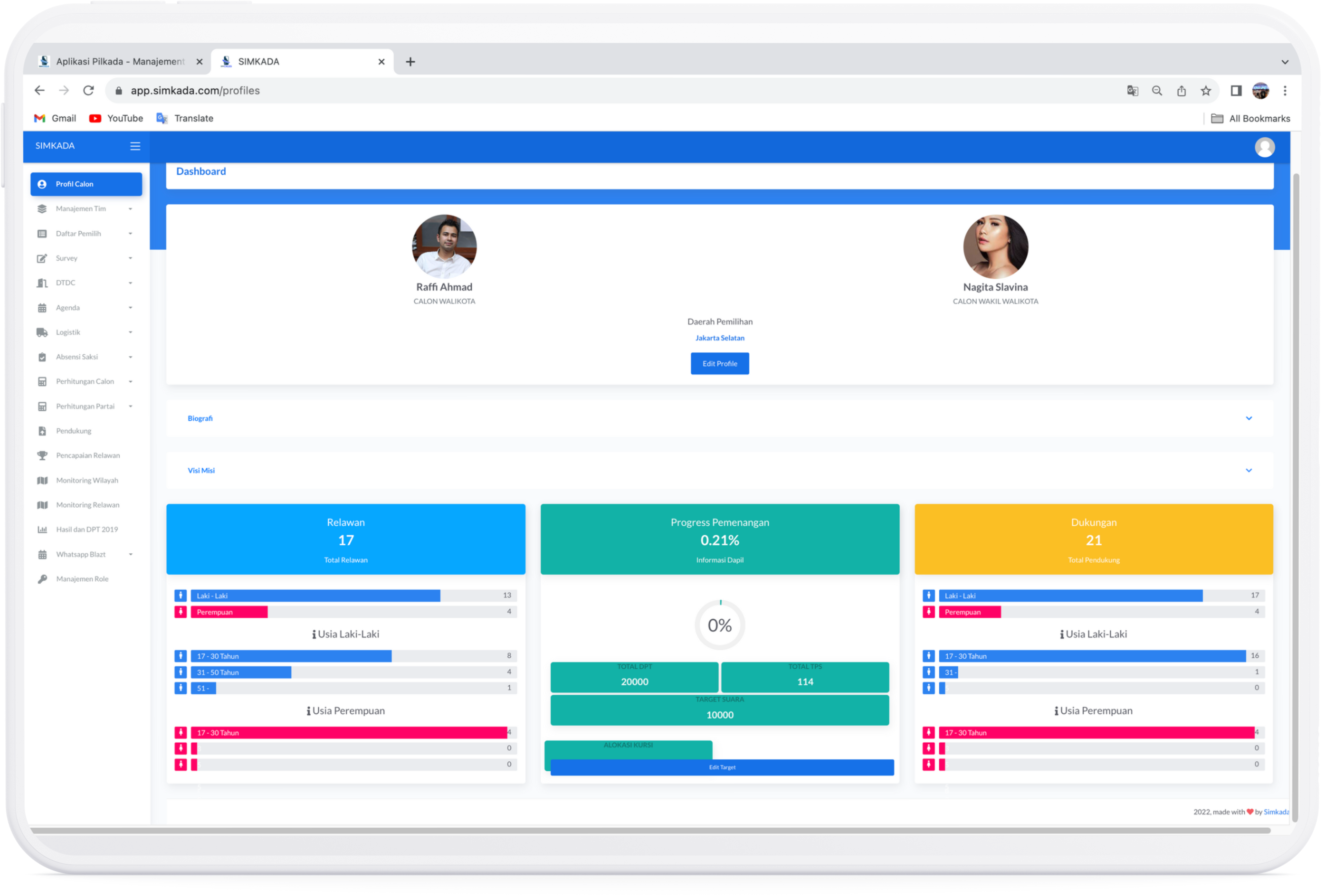Click the Pencapaian Relawan trophy icon
Screen dimensions: 1322x896
pyautogui.click(x=42, y=456)
